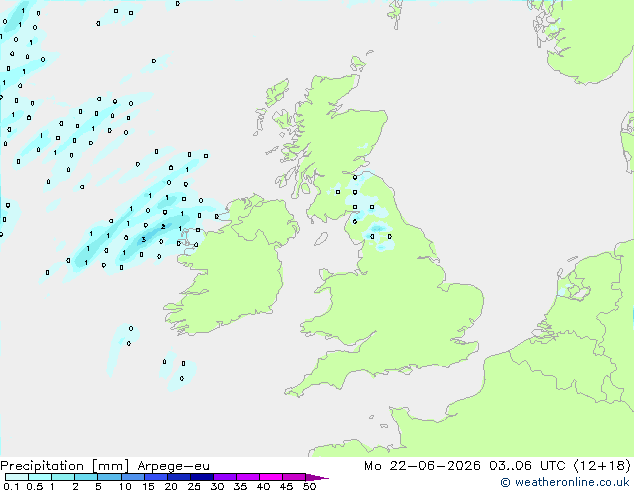The height and width of the screenshot is (490, 634).
Task: Open the weatheronline.co.uk copyright link
Action: click(565, 482)
